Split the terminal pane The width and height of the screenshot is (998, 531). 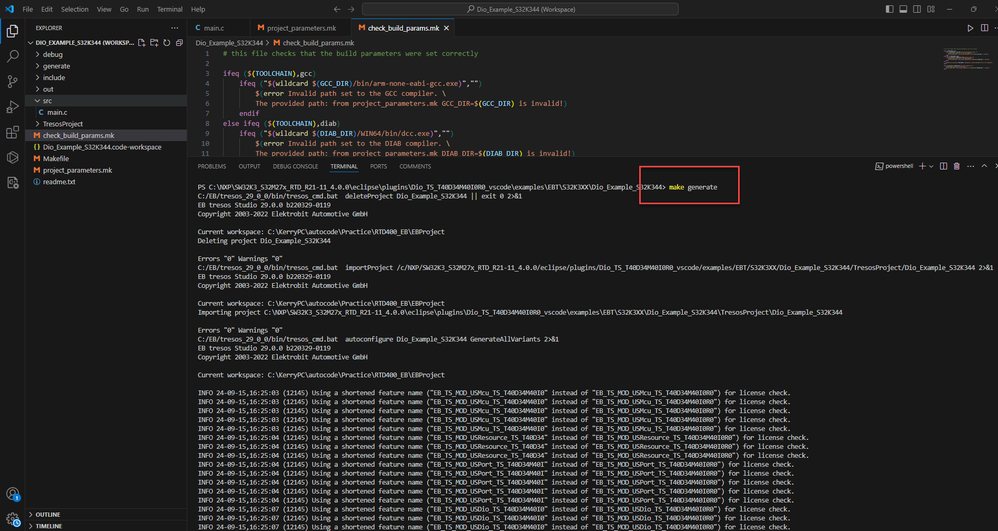tap(944, 166)
